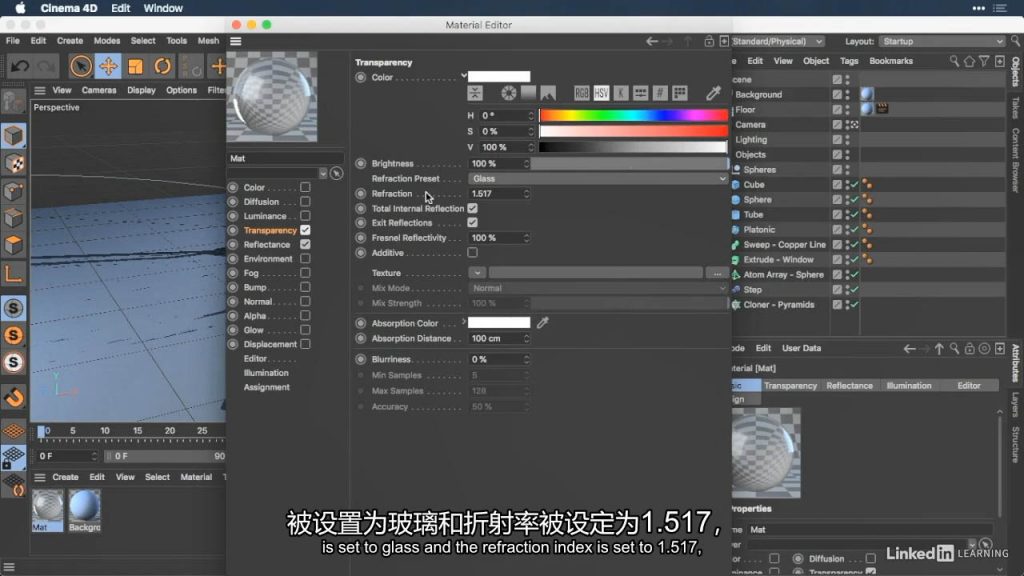Click the Refraction value stepper
The height and width of the screenshot is (576, 1024).
point(526,194)
